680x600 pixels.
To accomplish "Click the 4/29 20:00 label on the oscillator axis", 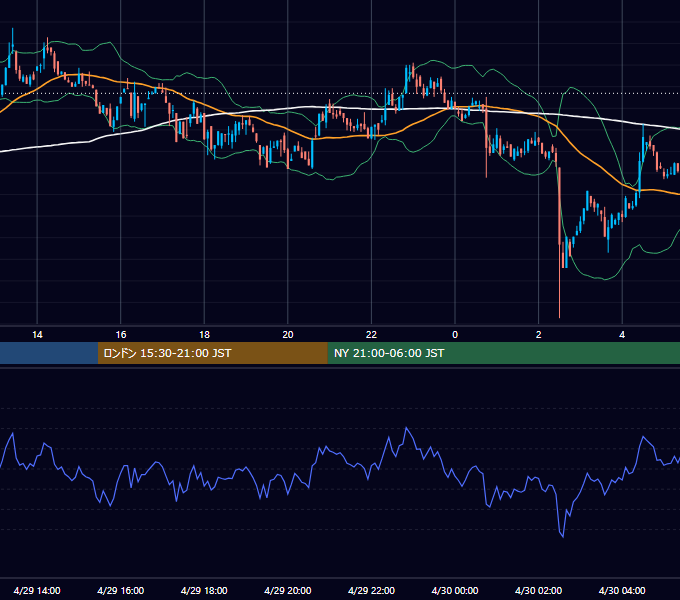I will 288,590.
